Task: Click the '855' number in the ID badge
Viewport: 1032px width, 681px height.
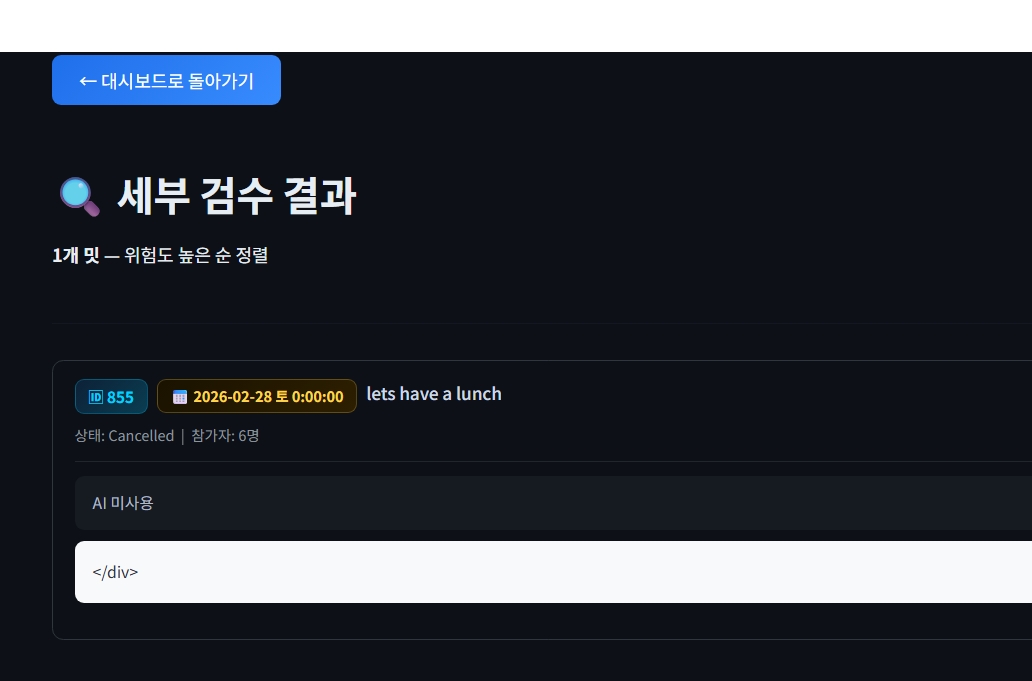Action: point(120,397)
